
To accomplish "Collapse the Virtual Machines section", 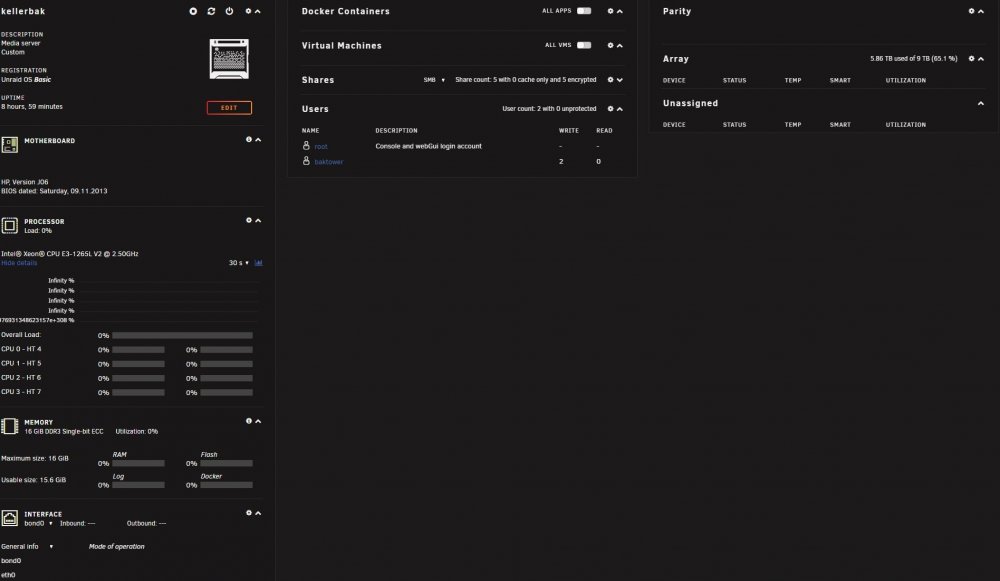I will coord(620,45).
